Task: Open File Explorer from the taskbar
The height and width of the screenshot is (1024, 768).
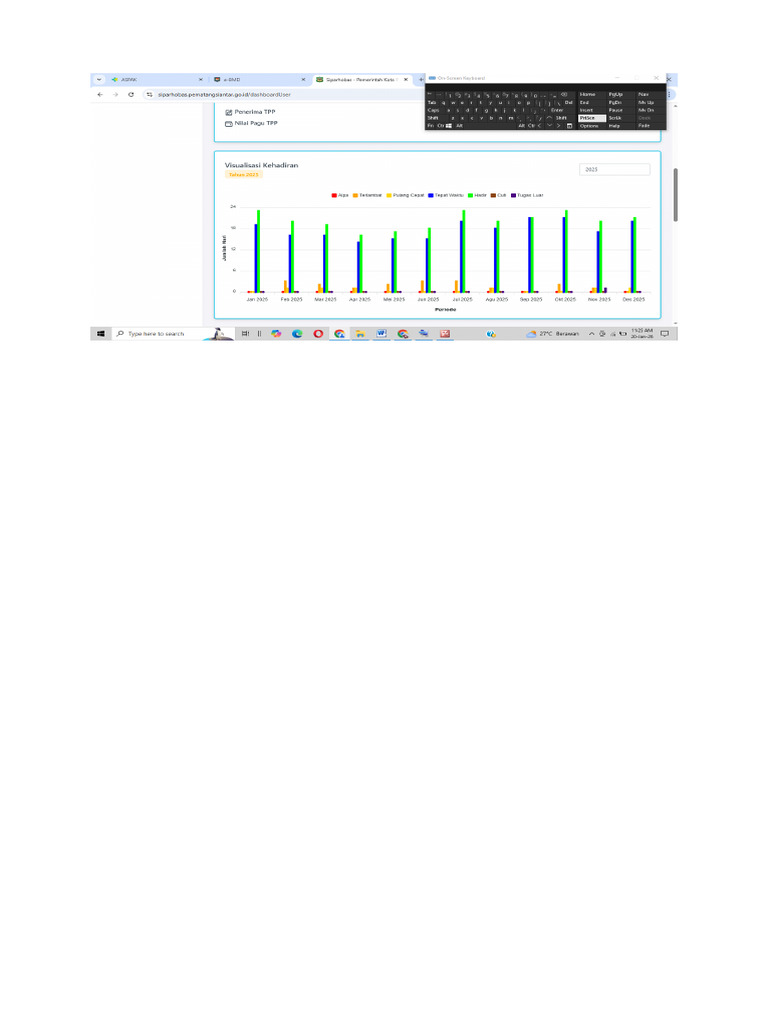Action: tap(360, 334)
